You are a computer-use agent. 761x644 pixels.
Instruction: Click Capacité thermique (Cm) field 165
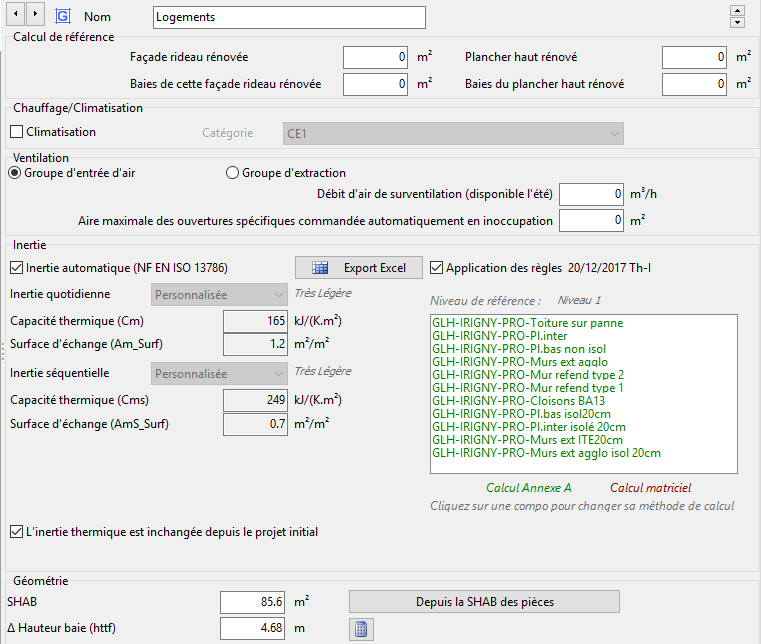(x=255, y=321)
